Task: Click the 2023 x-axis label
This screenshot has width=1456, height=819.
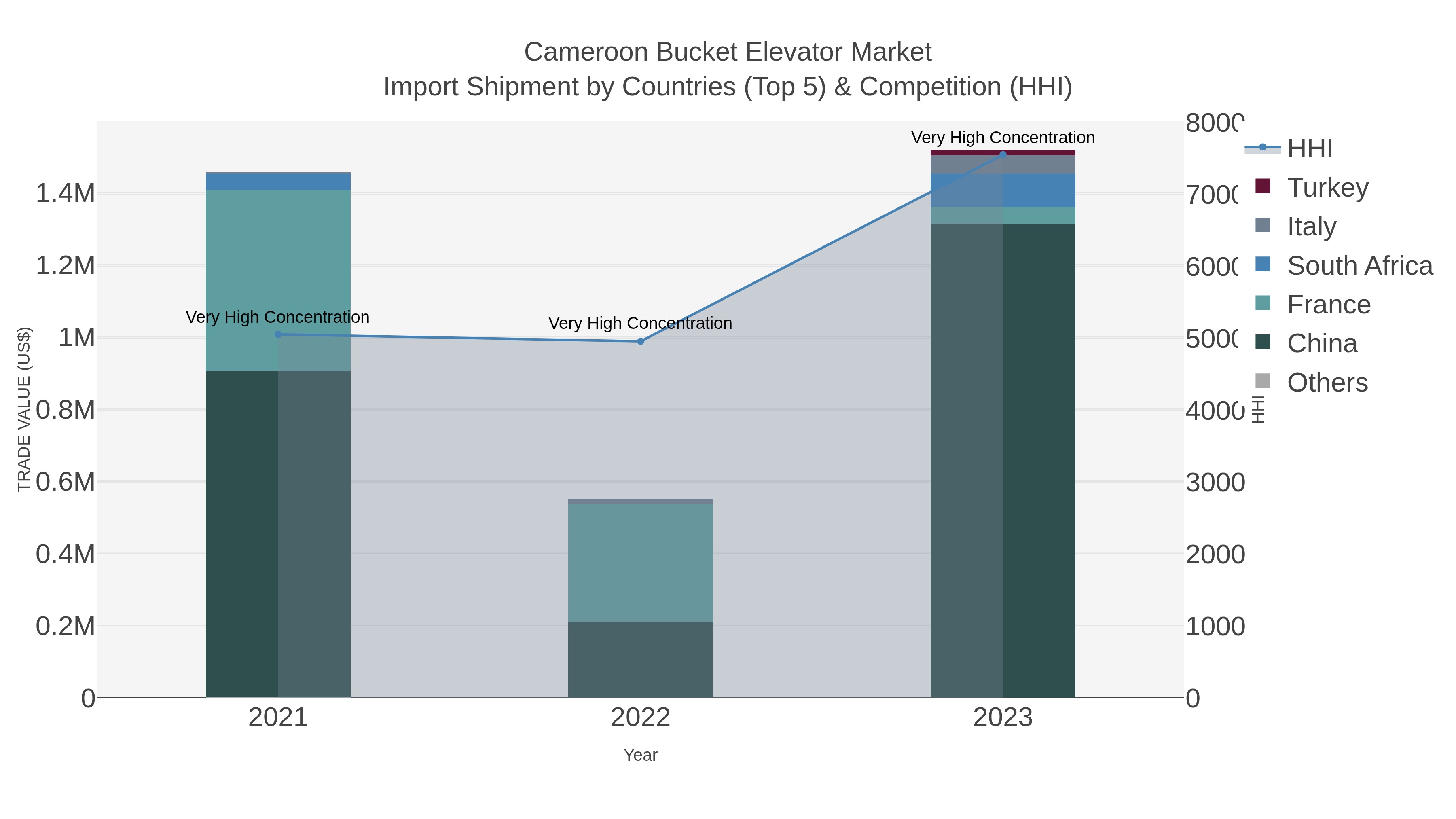Action: 1003,718
